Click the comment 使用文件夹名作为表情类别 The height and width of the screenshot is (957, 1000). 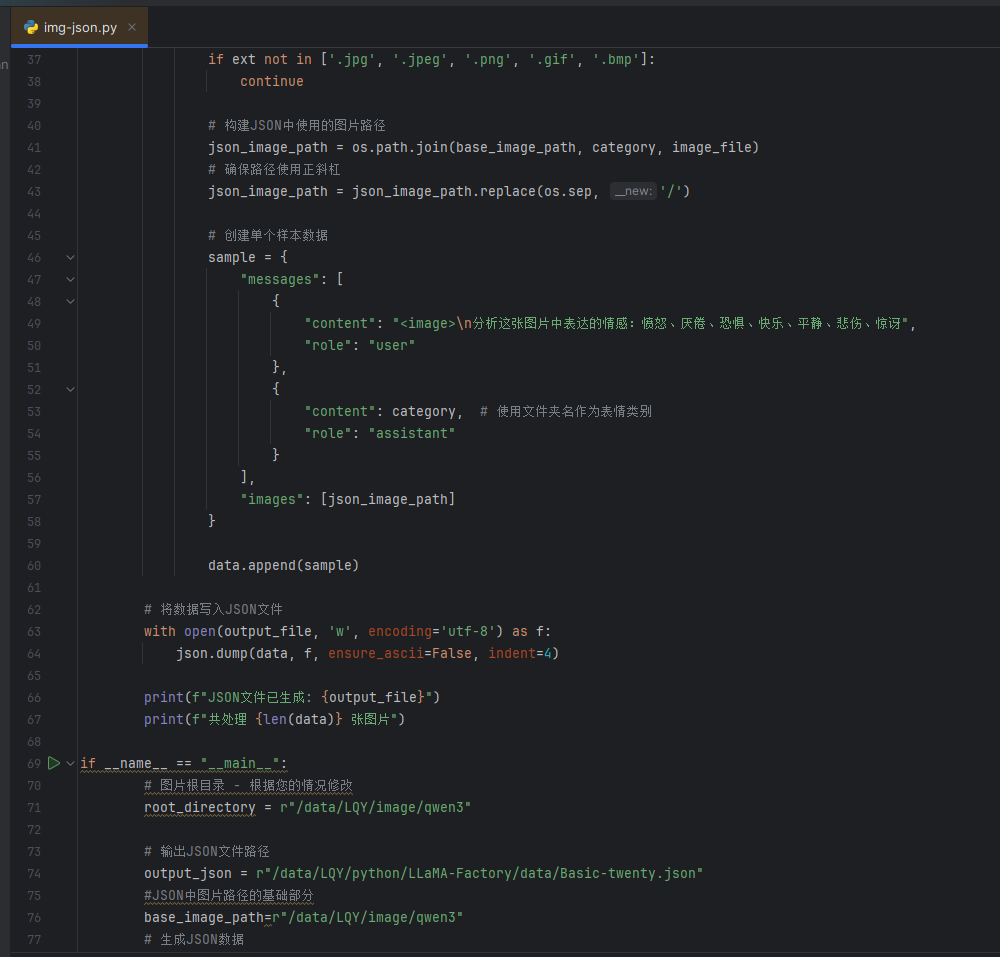tap(566, 412)
